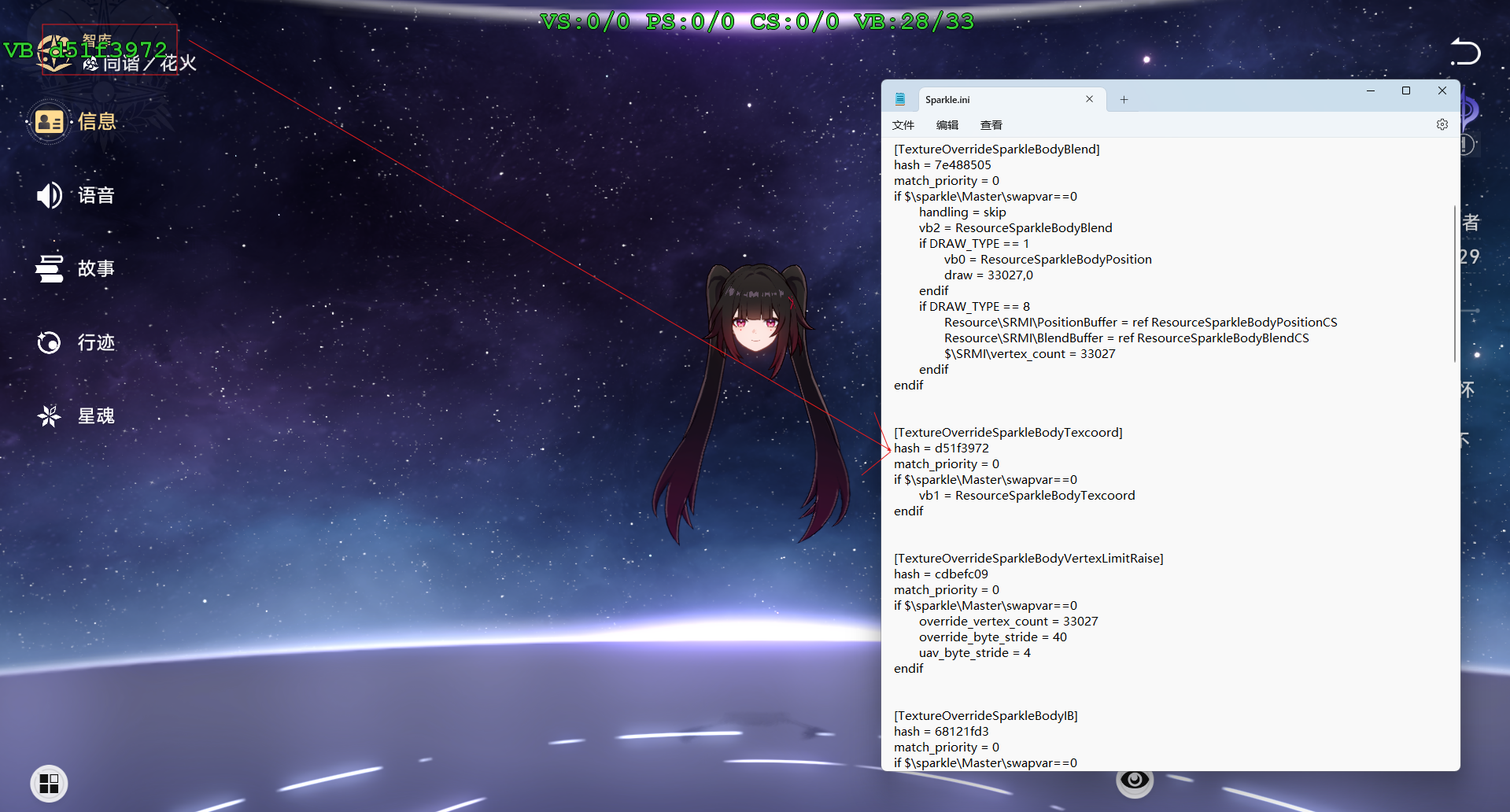Click the '[TextureOverrideSparkleBodyBlend]' header line
1510x812 pixels.
point(997,149)
